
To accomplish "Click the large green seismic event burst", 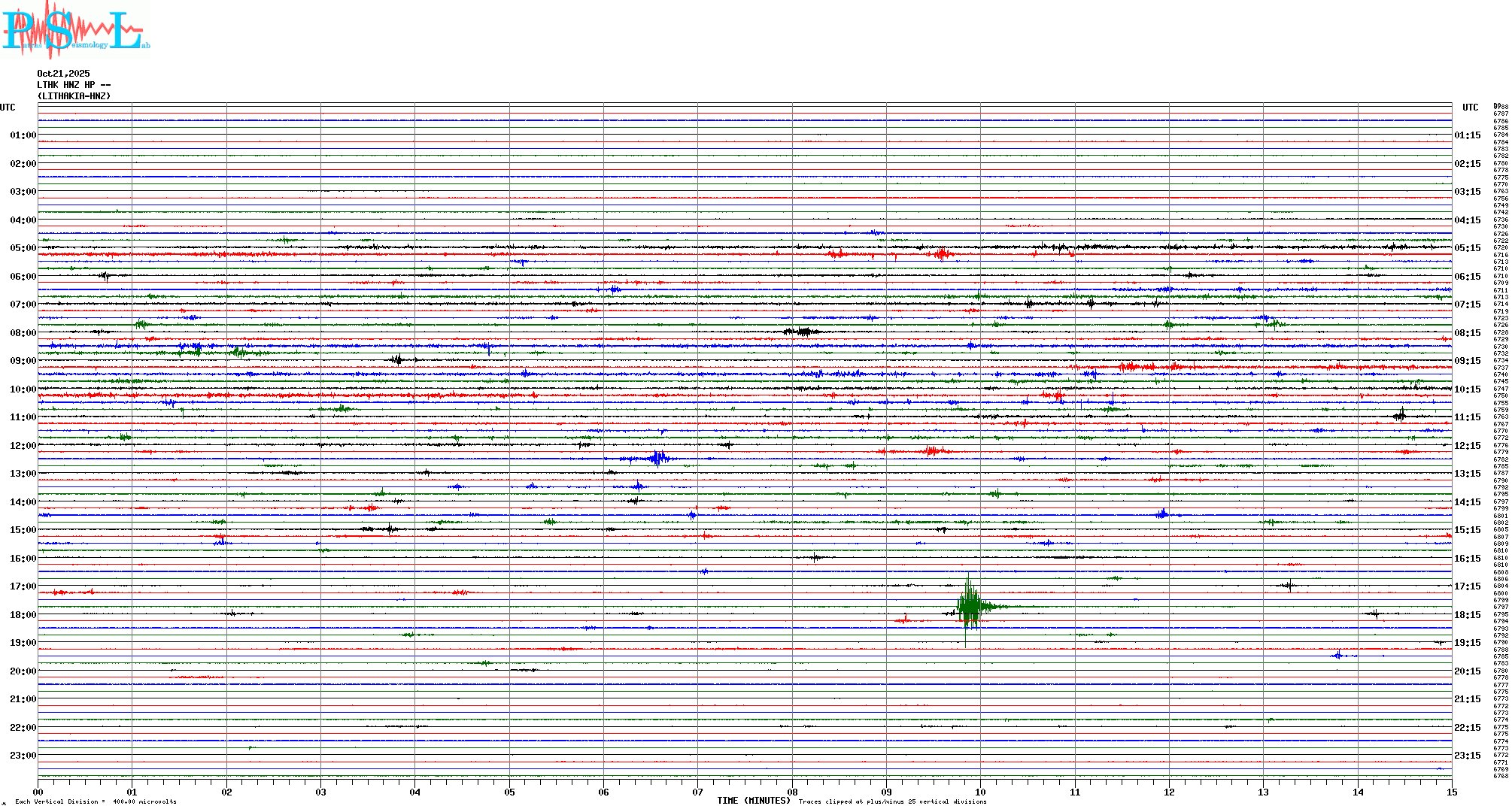I will point(971,605).
